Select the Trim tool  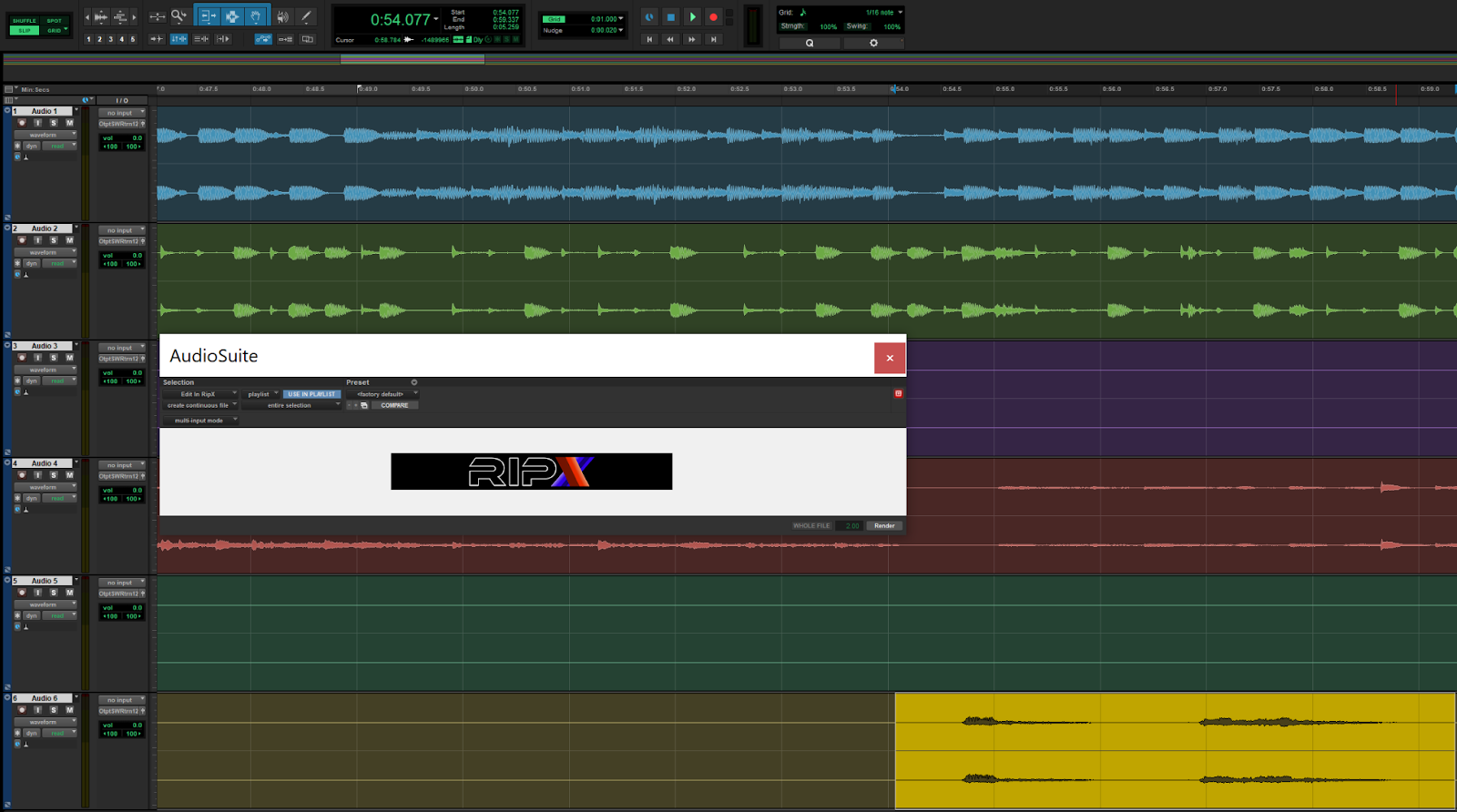[x=208, y=16]
